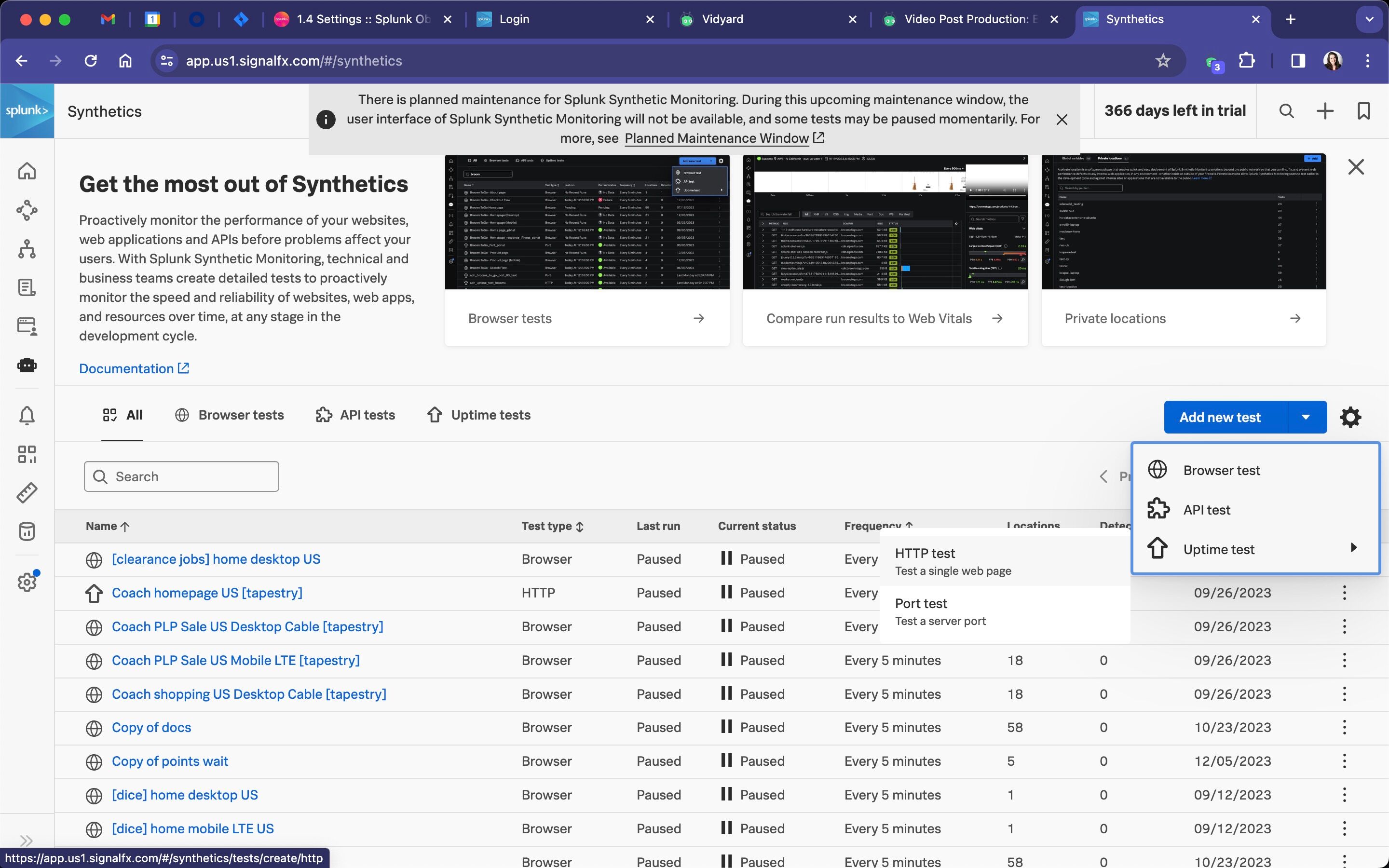Viewport: 1389px width, 868px height.
Task: Click the bookmark icon in top bar
Action: click(1364, 111)
